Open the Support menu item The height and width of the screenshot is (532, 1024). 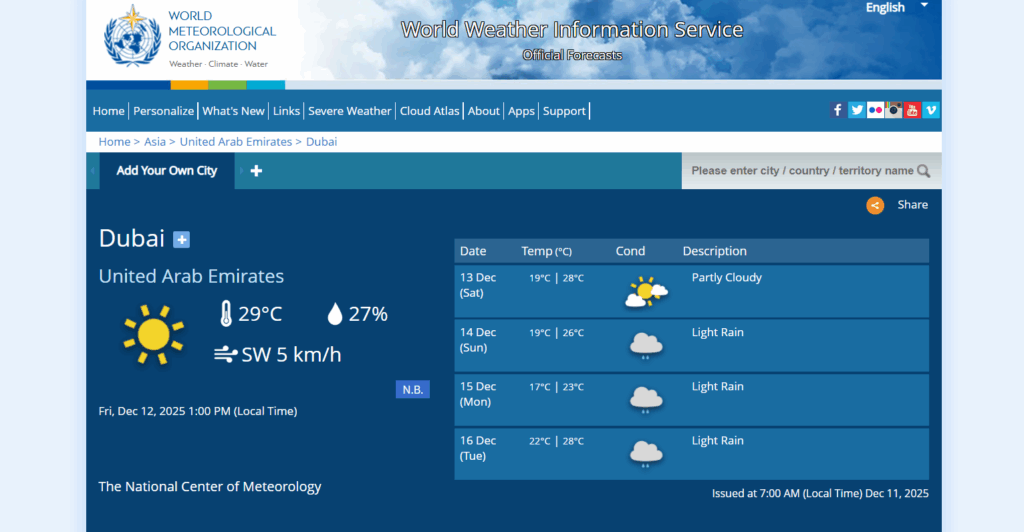tap(564, 111)
